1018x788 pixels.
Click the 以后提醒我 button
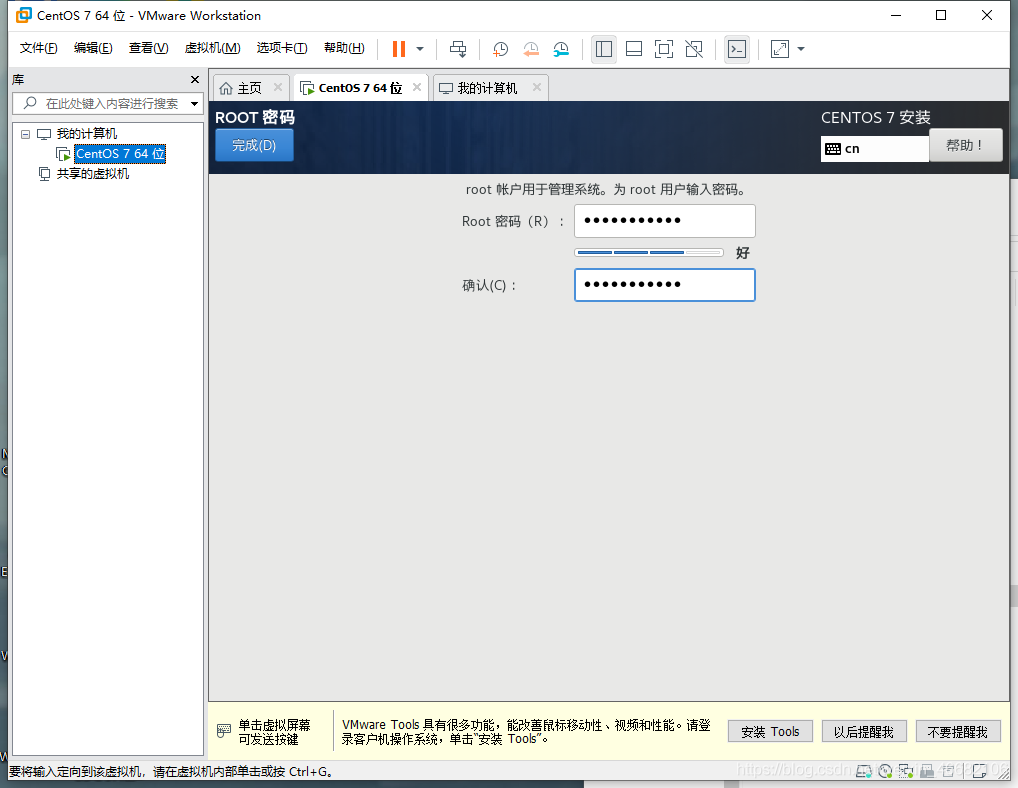coord(863,732)
